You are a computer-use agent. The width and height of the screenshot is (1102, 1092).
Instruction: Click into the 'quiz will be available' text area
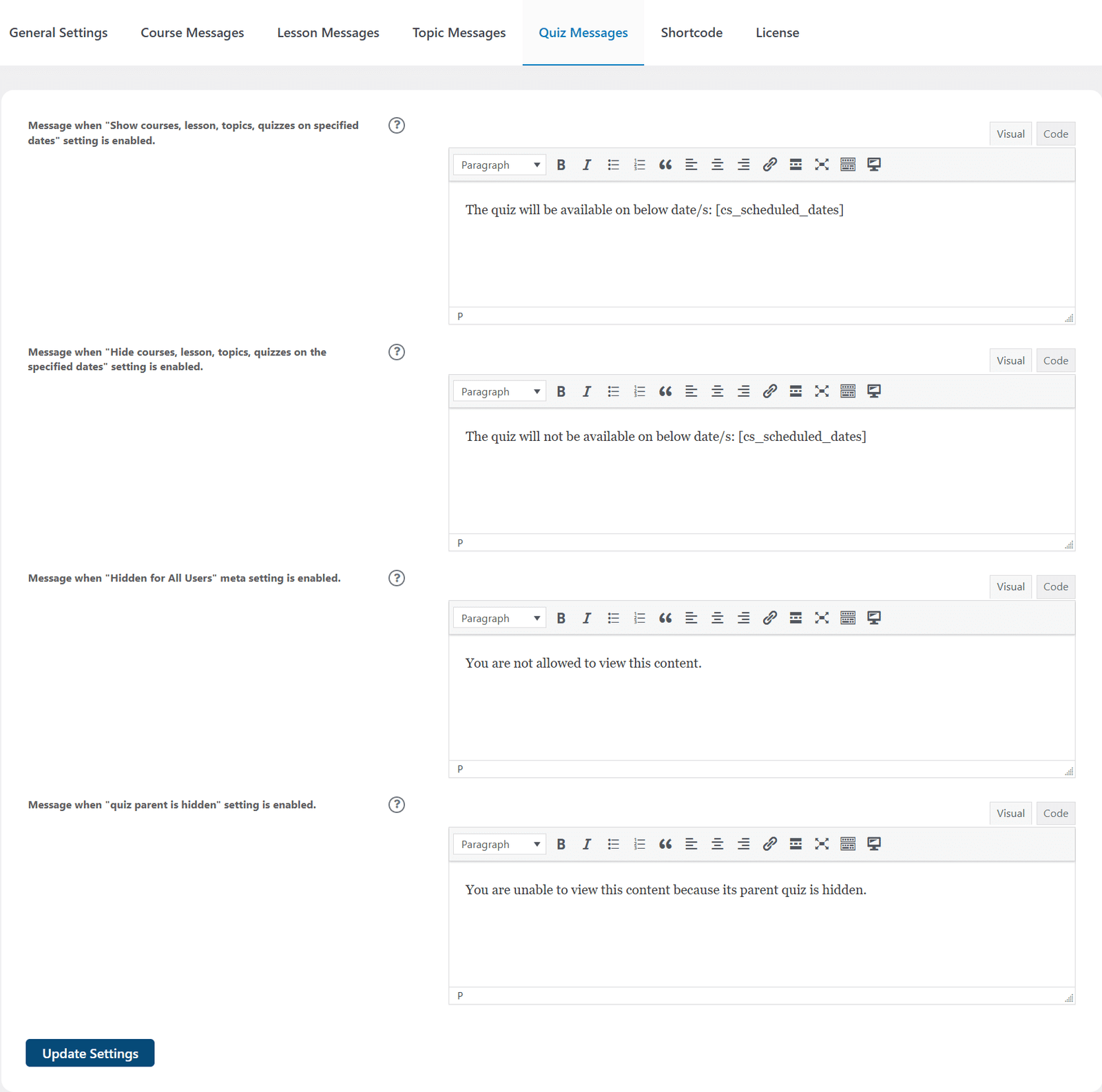click(762, 245)
